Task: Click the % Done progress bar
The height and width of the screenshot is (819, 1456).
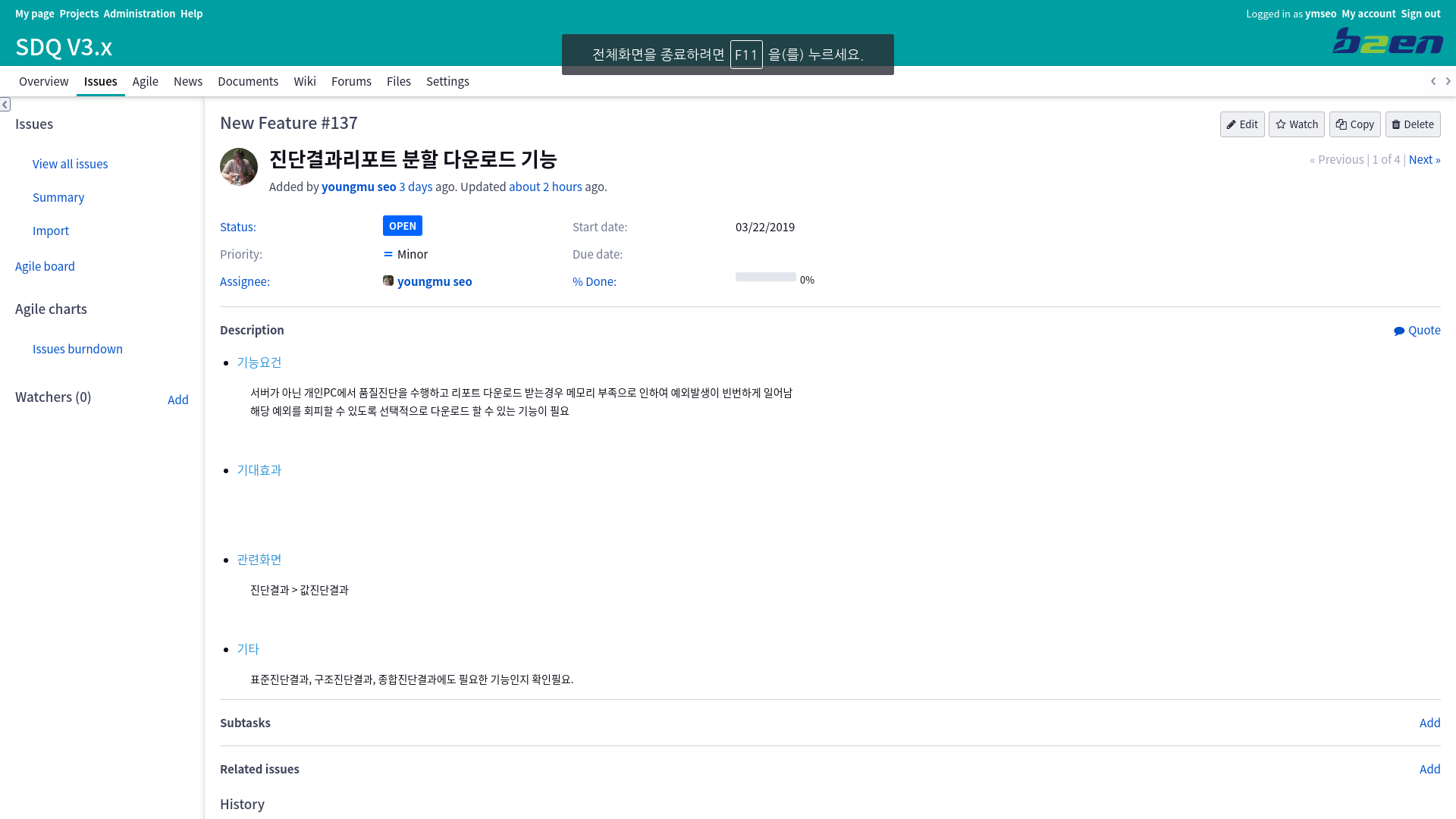Action: pyautogui.click(x=765, y=278)
